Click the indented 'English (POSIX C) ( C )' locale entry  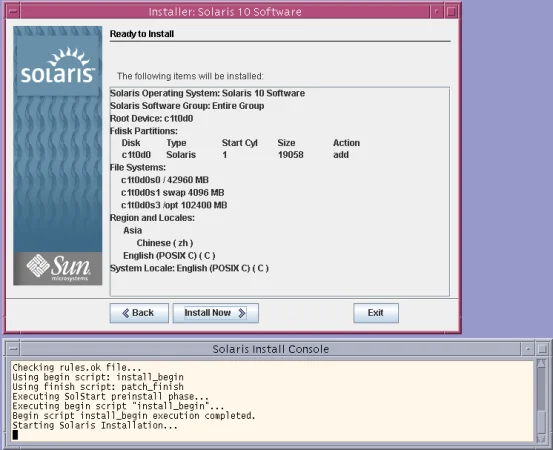(169, 255)
